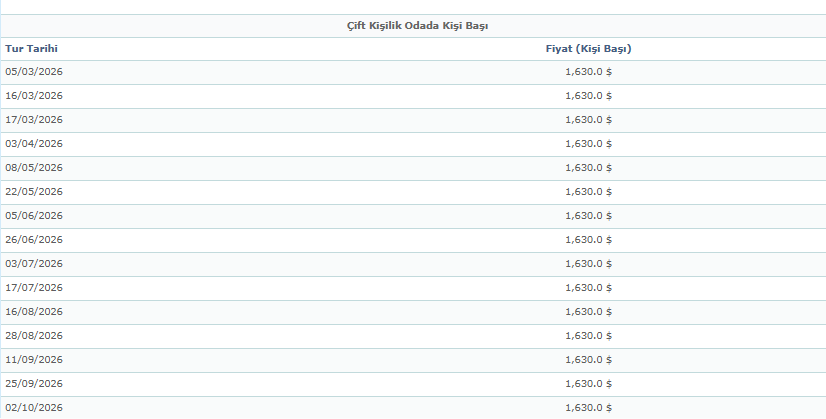Screen dimensions: 826x419
Task: Select the 03/07/2026 tour date
Action: coord(34,264)
